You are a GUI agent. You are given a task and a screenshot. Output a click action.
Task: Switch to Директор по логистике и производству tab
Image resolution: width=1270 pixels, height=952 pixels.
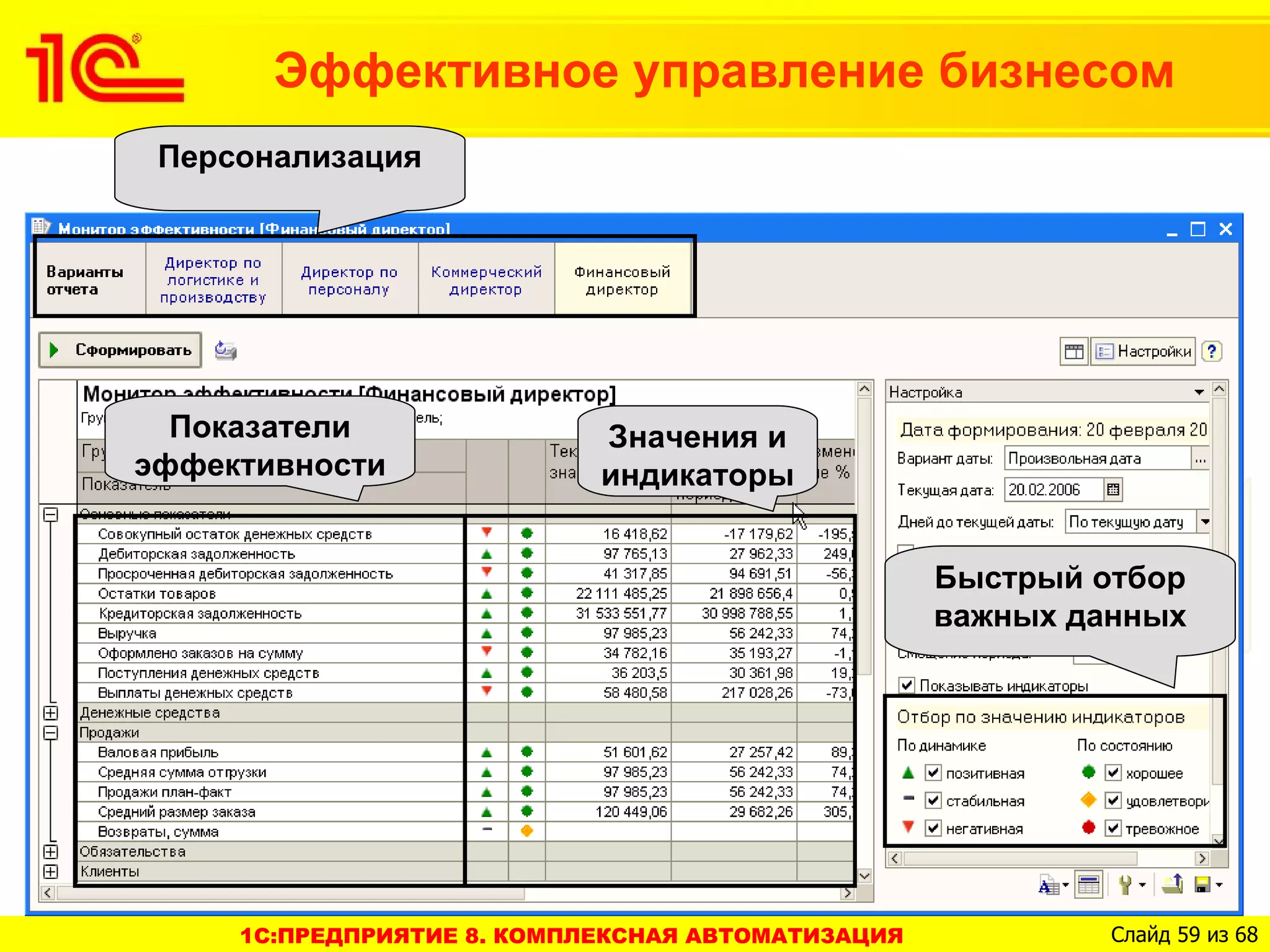point(213,280)
